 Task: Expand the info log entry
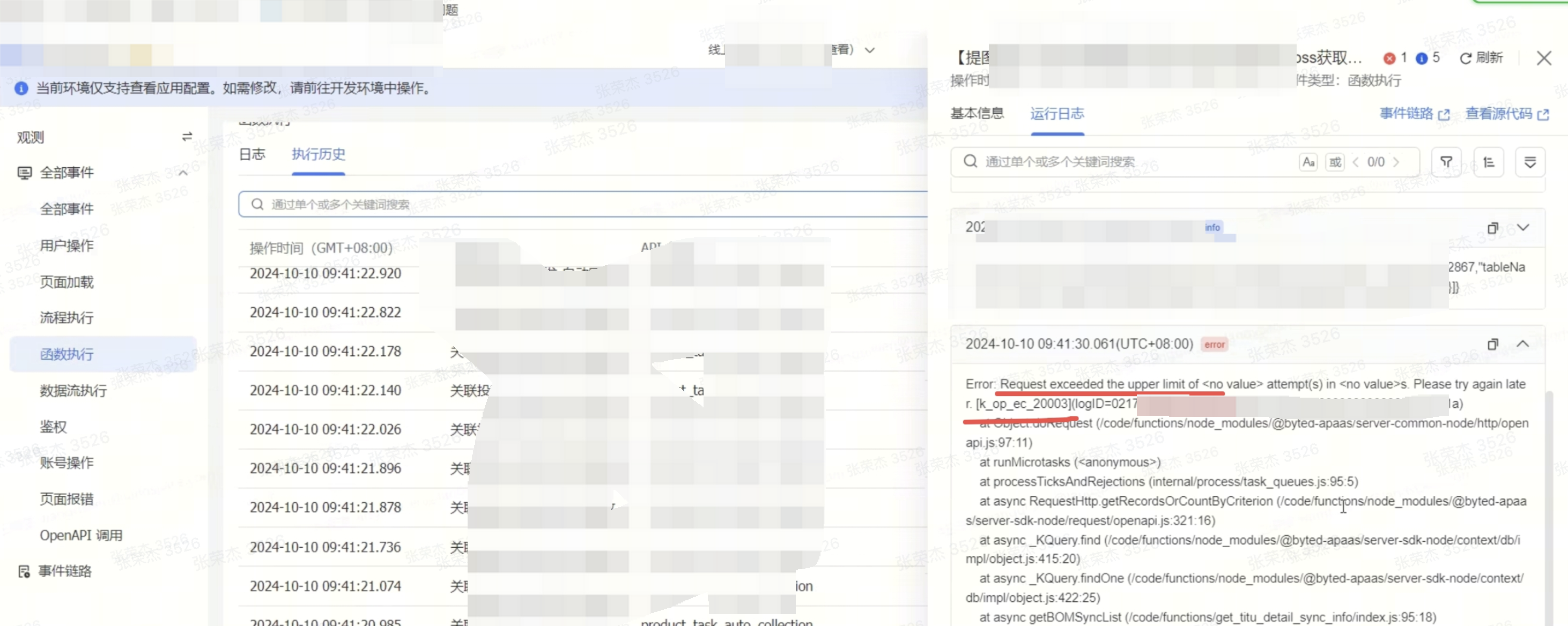[1523, 228]
